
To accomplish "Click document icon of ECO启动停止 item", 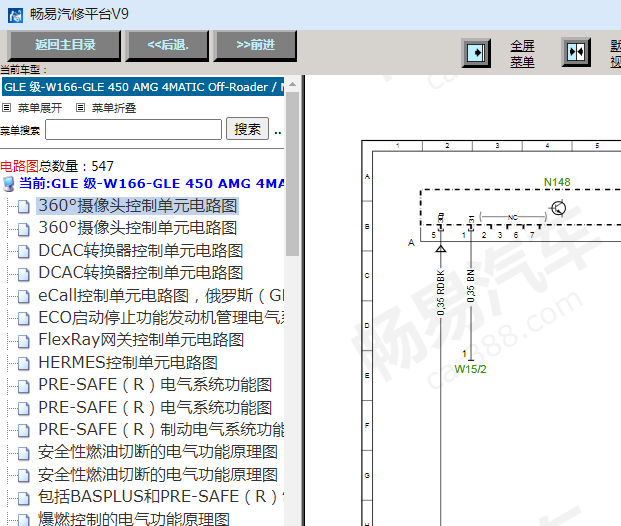I will pos(23,318).
